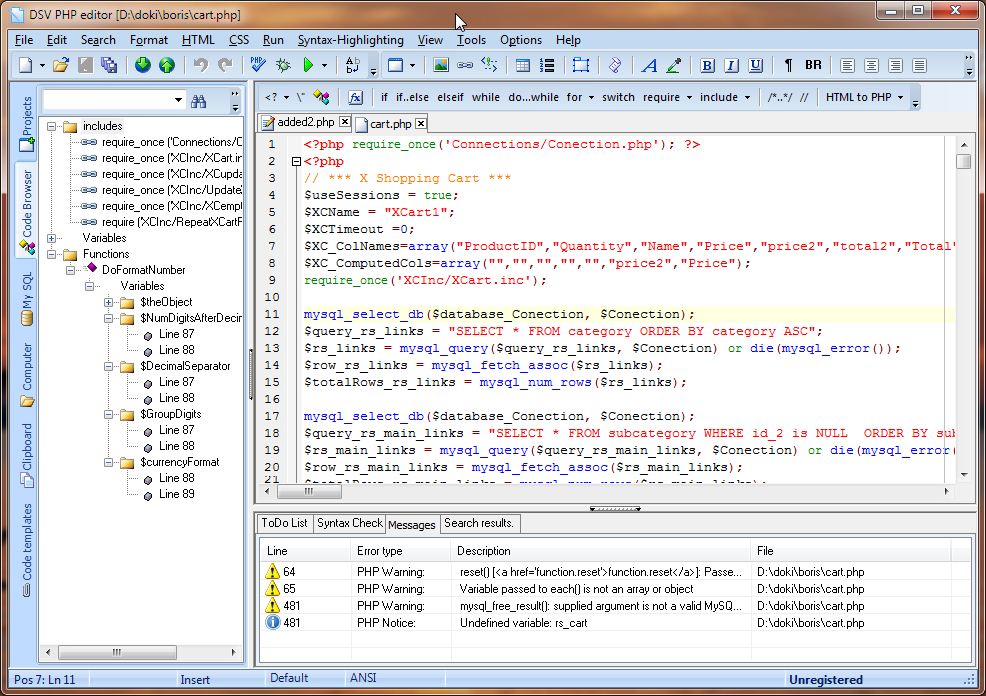The width and height of the screenshot is (986, 696).
Task: Click the open file folder icon
Action: tap(61, 66)
